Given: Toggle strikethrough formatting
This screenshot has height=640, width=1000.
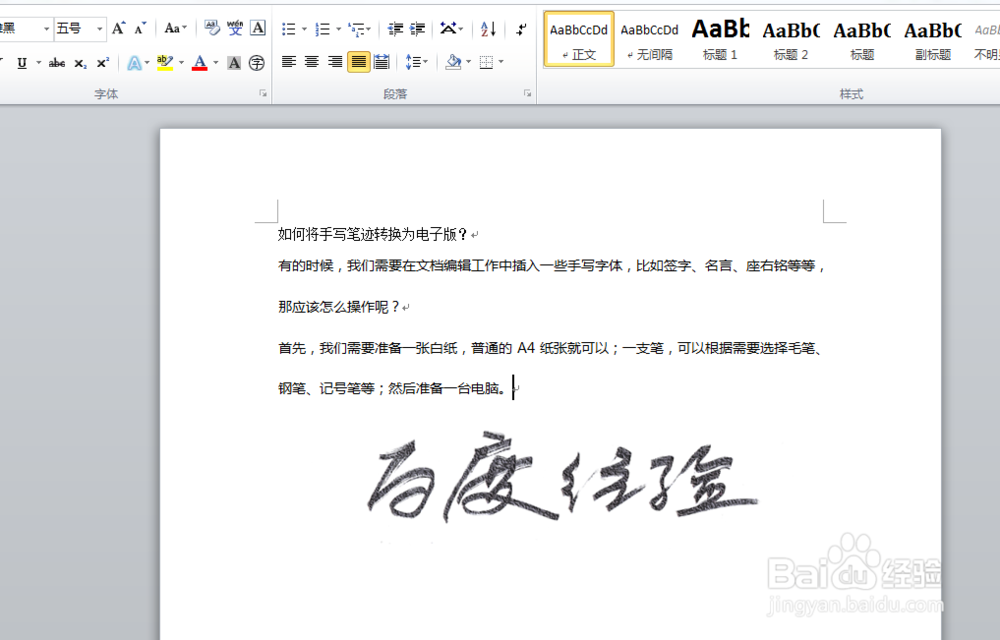Looking at the screenshot, I should tap(57, 62).
